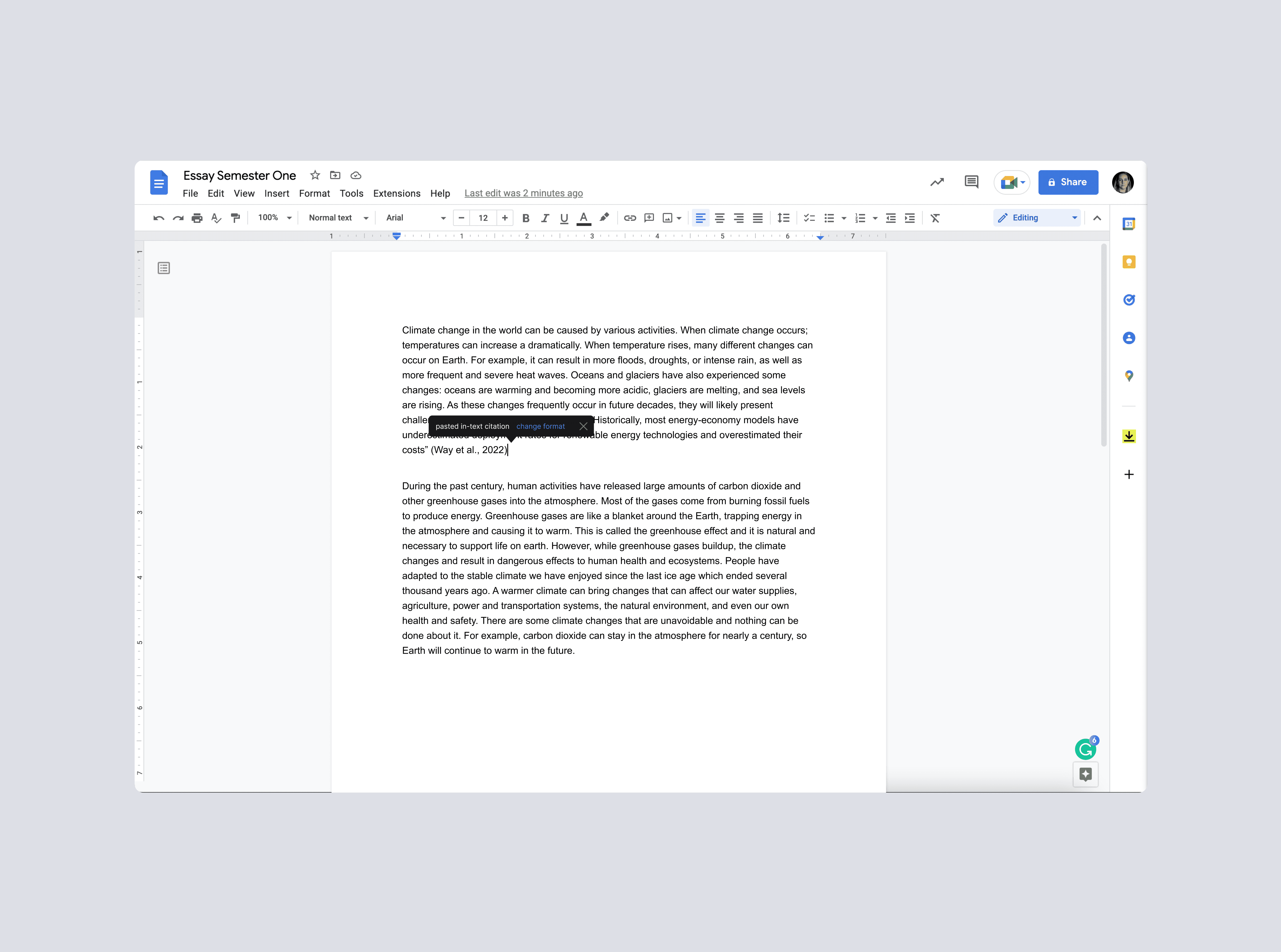Toggle bold formatting
The height and width of the screenshot is (952, 1281).
point(526,218)
